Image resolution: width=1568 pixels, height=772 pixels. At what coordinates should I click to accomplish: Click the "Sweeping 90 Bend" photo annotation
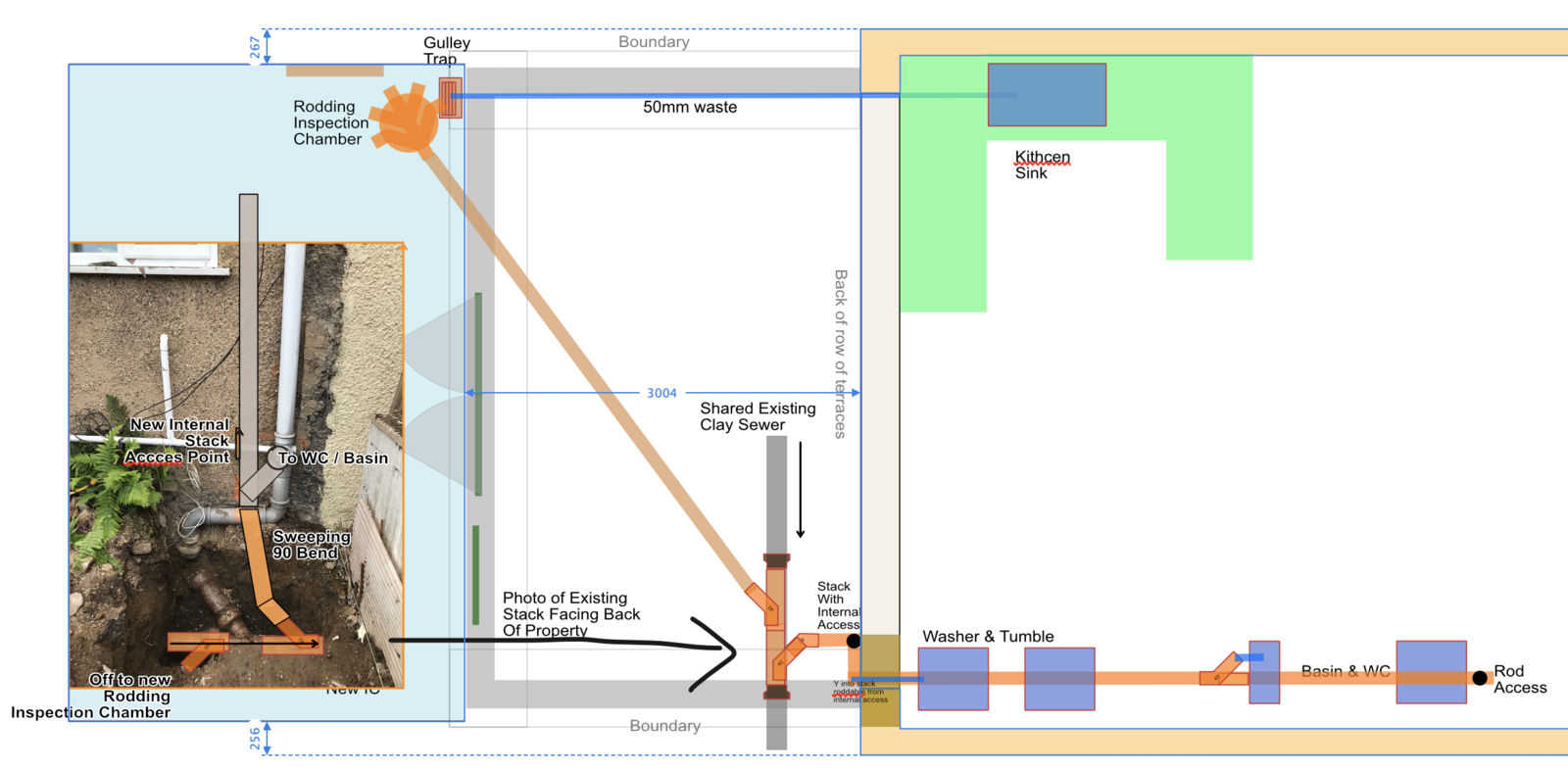[x=311, y=545]
